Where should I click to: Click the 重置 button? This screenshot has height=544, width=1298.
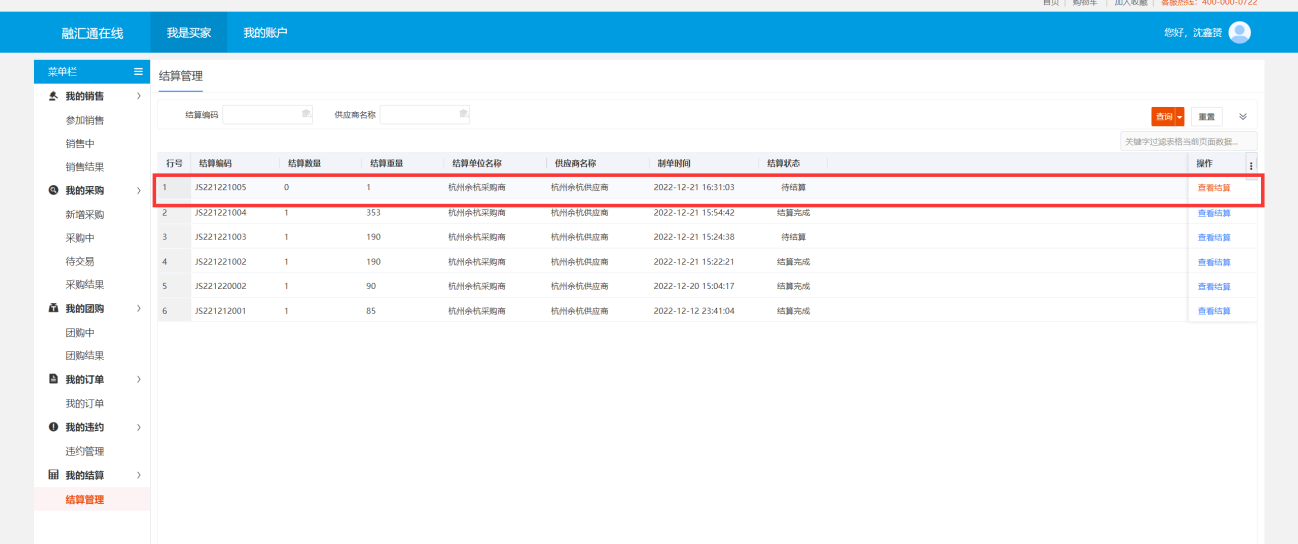point(1207,117)
